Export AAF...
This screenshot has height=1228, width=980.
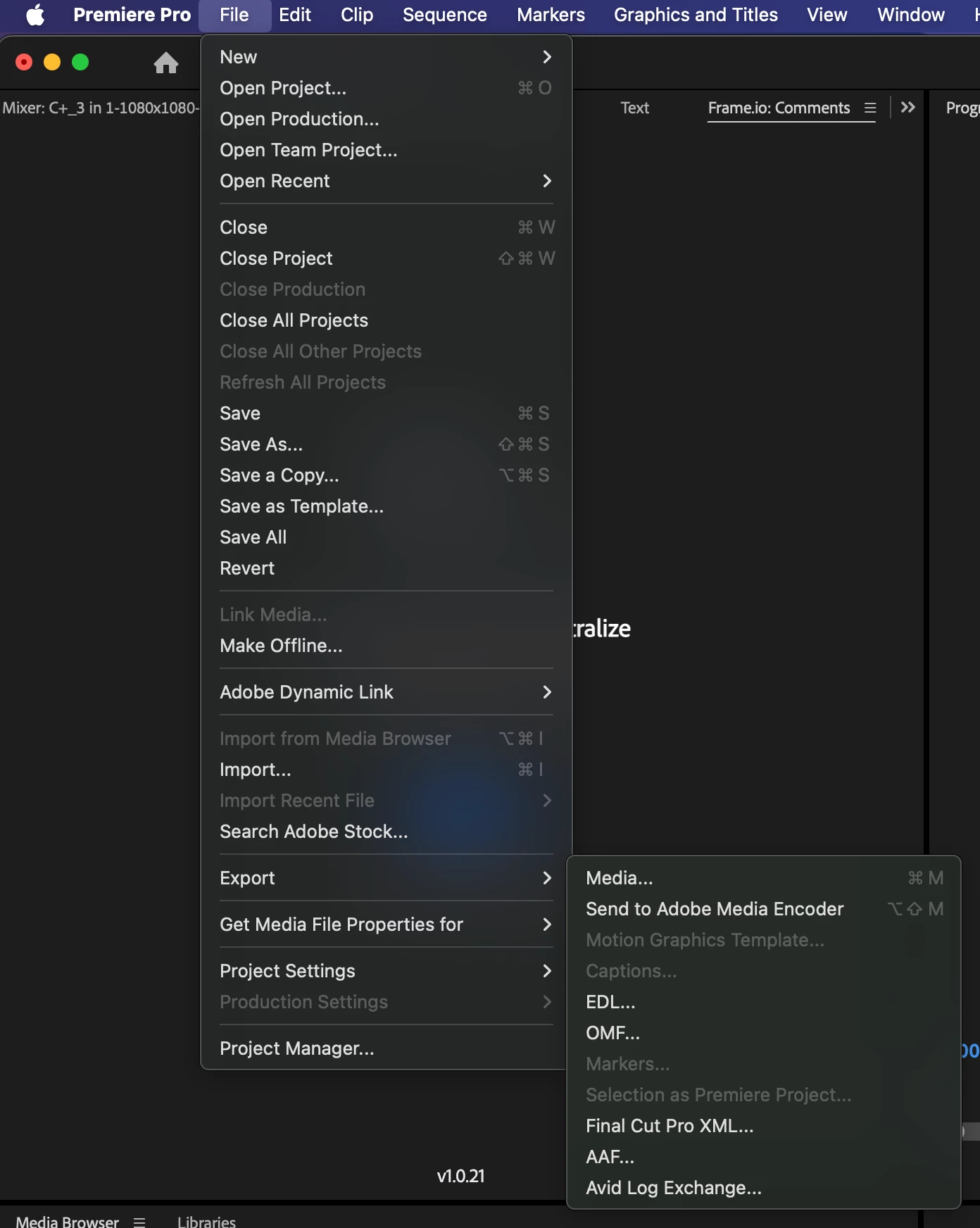[x=764, y=1157]
